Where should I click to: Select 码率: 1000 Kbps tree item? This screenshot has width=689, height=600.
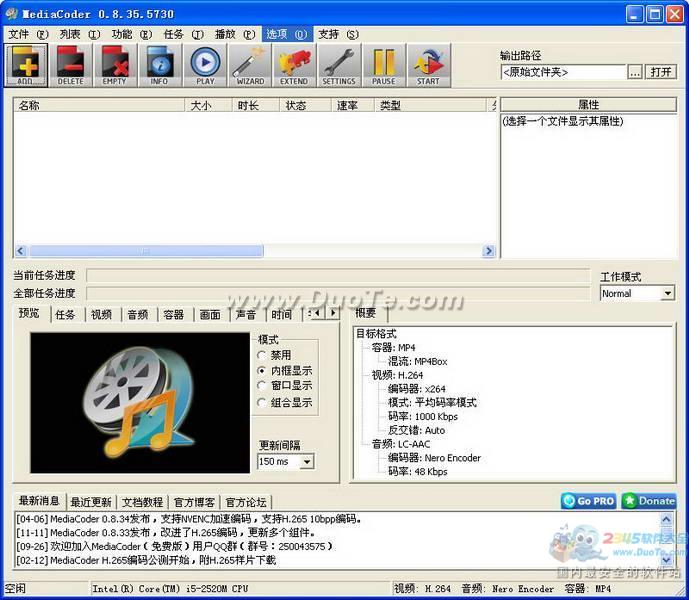point(423,416)
